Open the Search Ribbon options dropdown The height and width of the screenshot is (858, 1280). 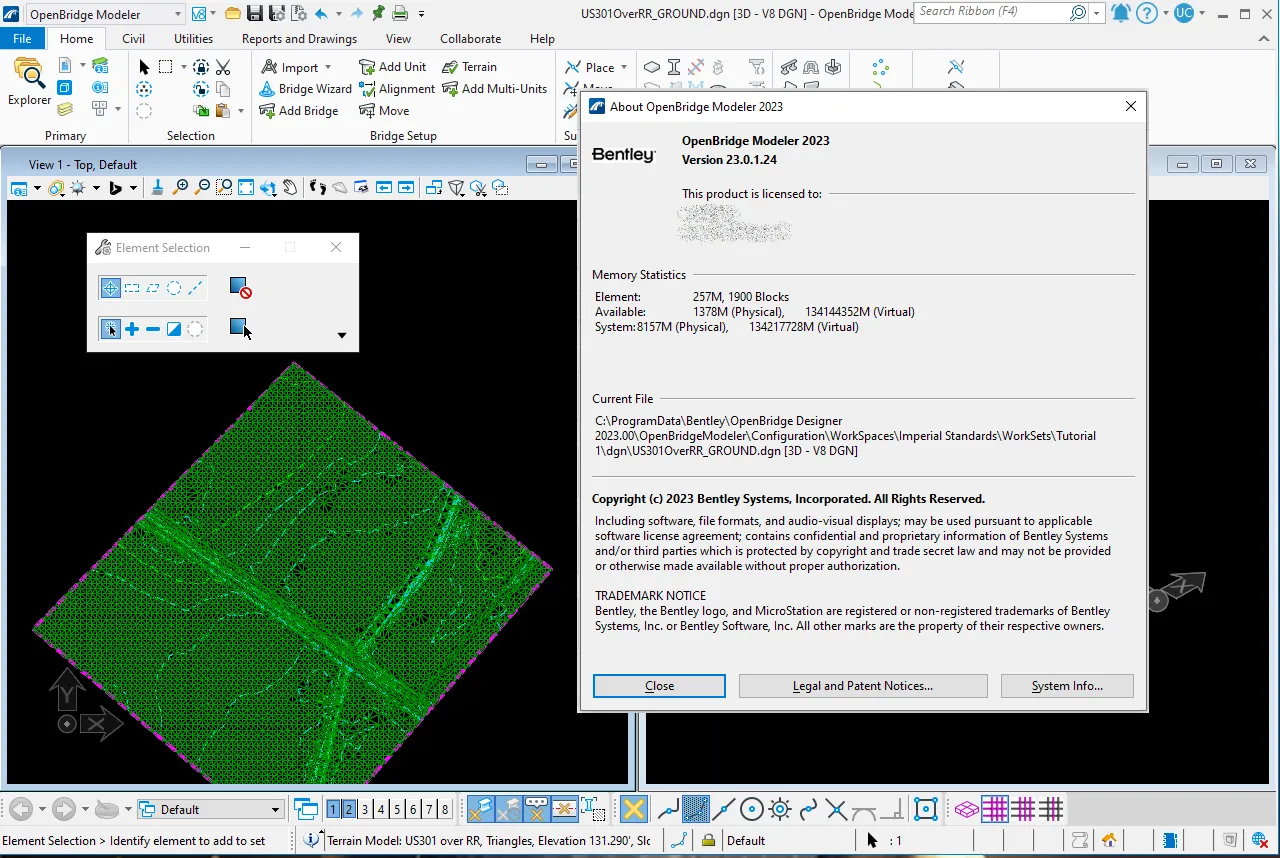(1098, 14)
